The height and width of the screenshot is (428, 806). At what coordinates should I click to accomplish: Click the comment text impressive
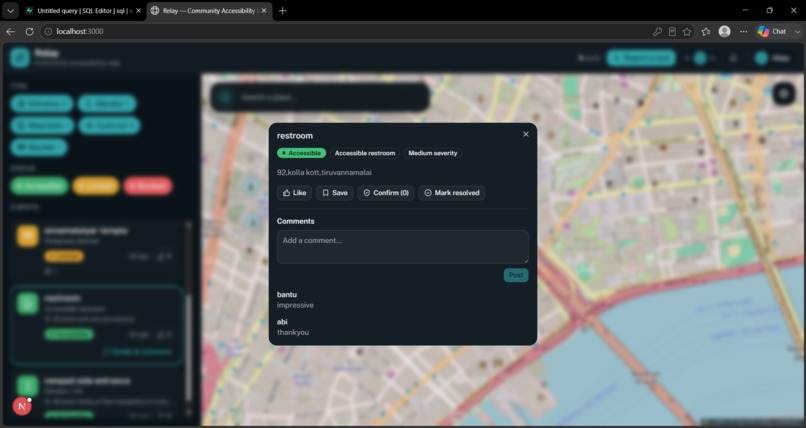(x=295, y=305)
